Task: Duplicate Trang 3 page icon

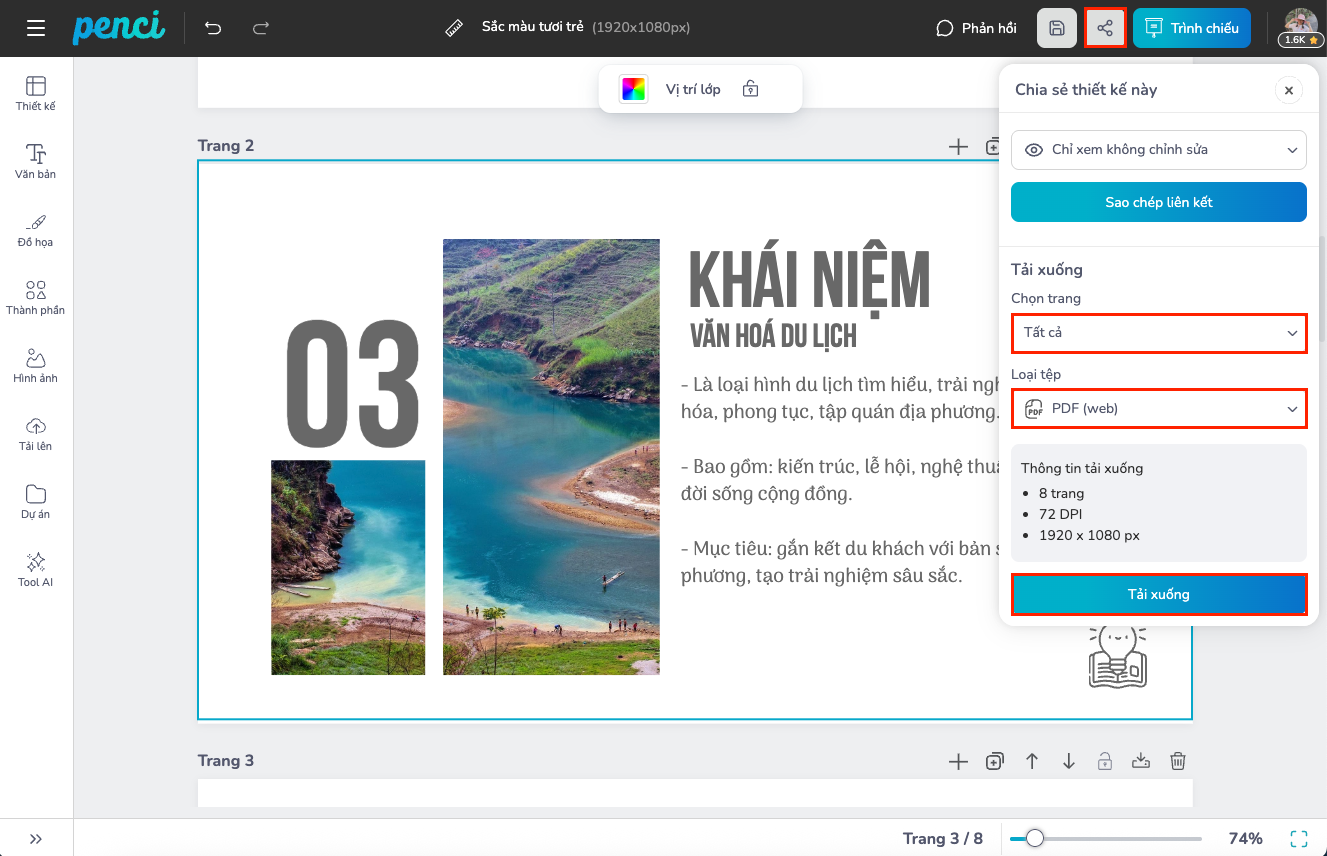Action: [x=994, y=761]
